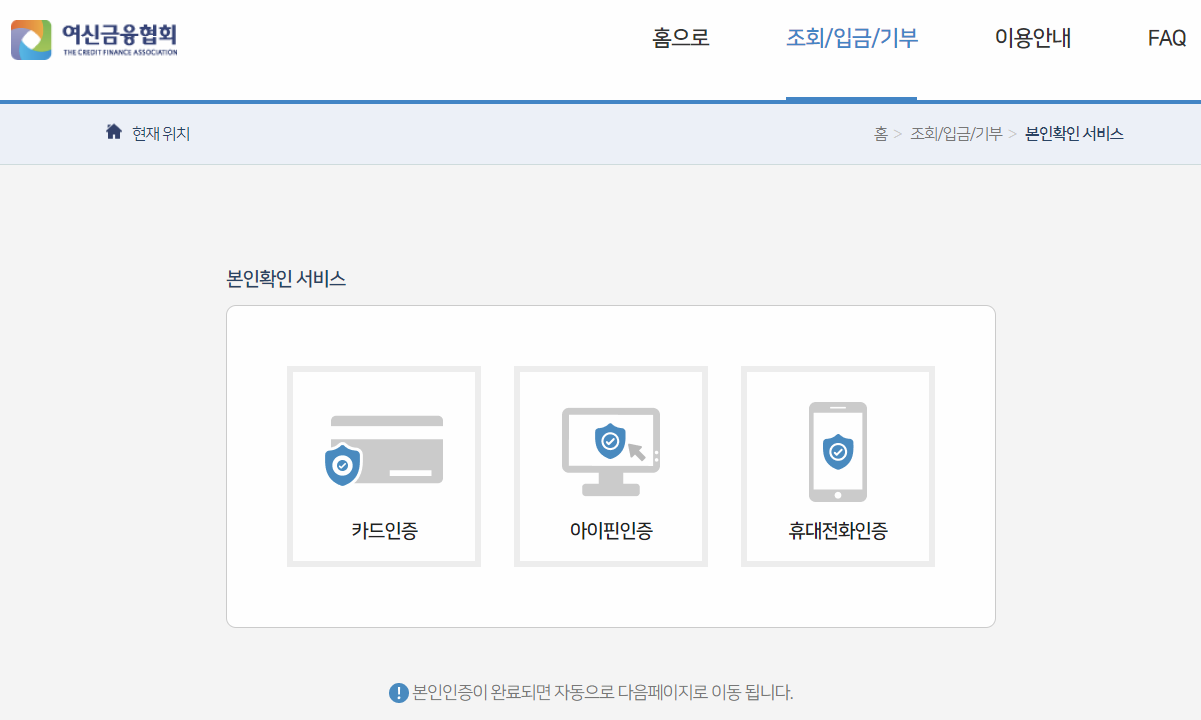Choose card verification via 카드인증 panel
The image size is (1201, 720).
coord(383,465)
